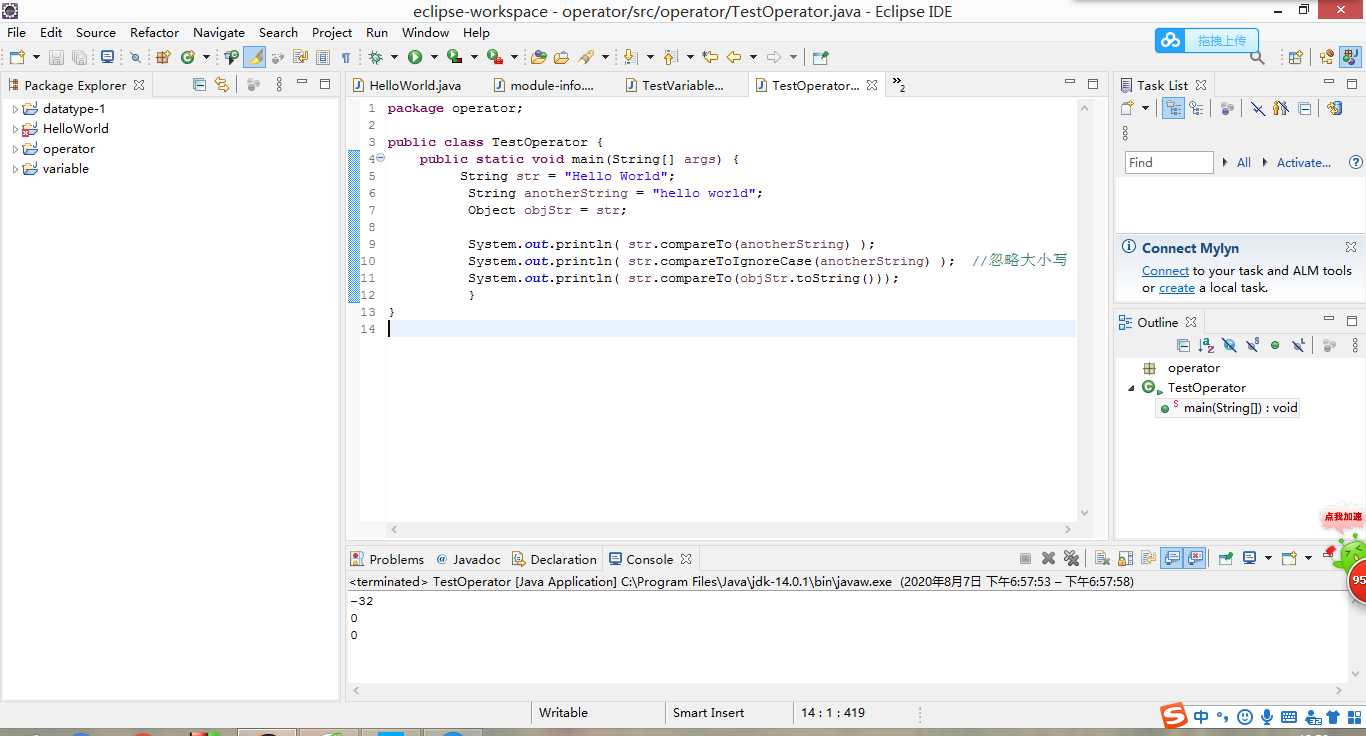This screenshot has height=736, width=1366.
Task: Click the Find field in Task List
Action: coord(1169,162)
